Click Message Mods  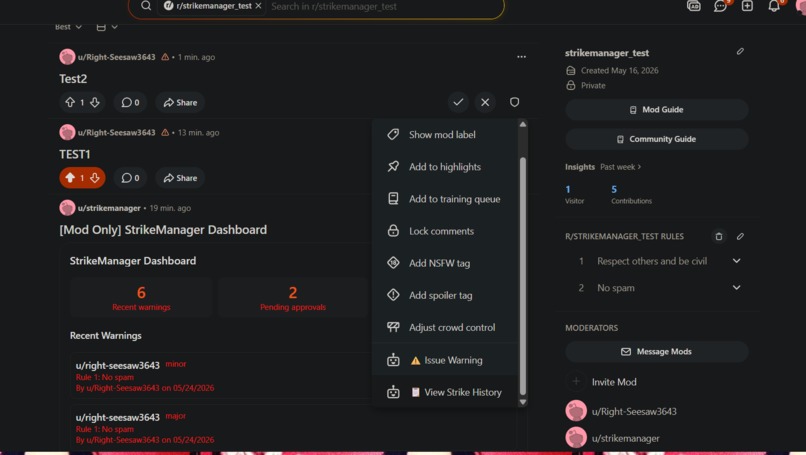(x=656, y=352)
